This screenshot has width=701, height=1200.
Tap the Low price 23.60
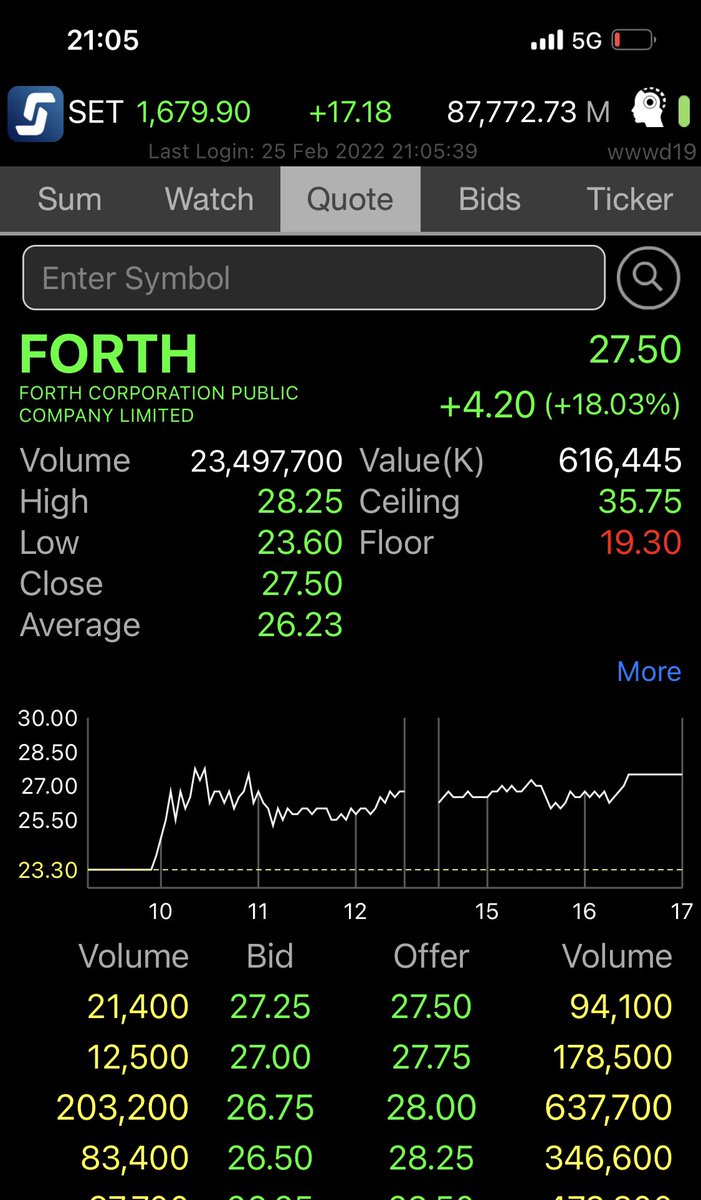(300, 543)
